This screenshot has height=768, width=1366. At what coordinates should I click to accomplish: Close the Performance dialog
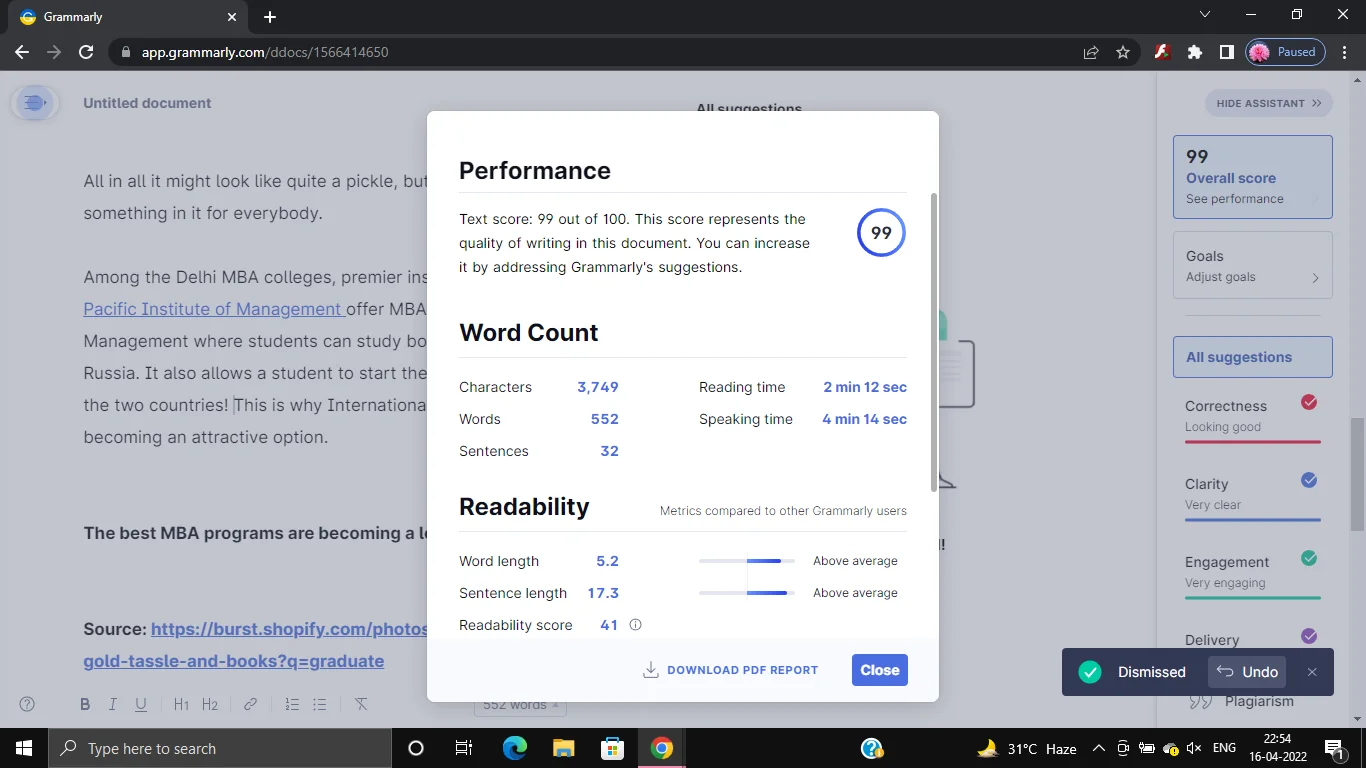[879, 670]
